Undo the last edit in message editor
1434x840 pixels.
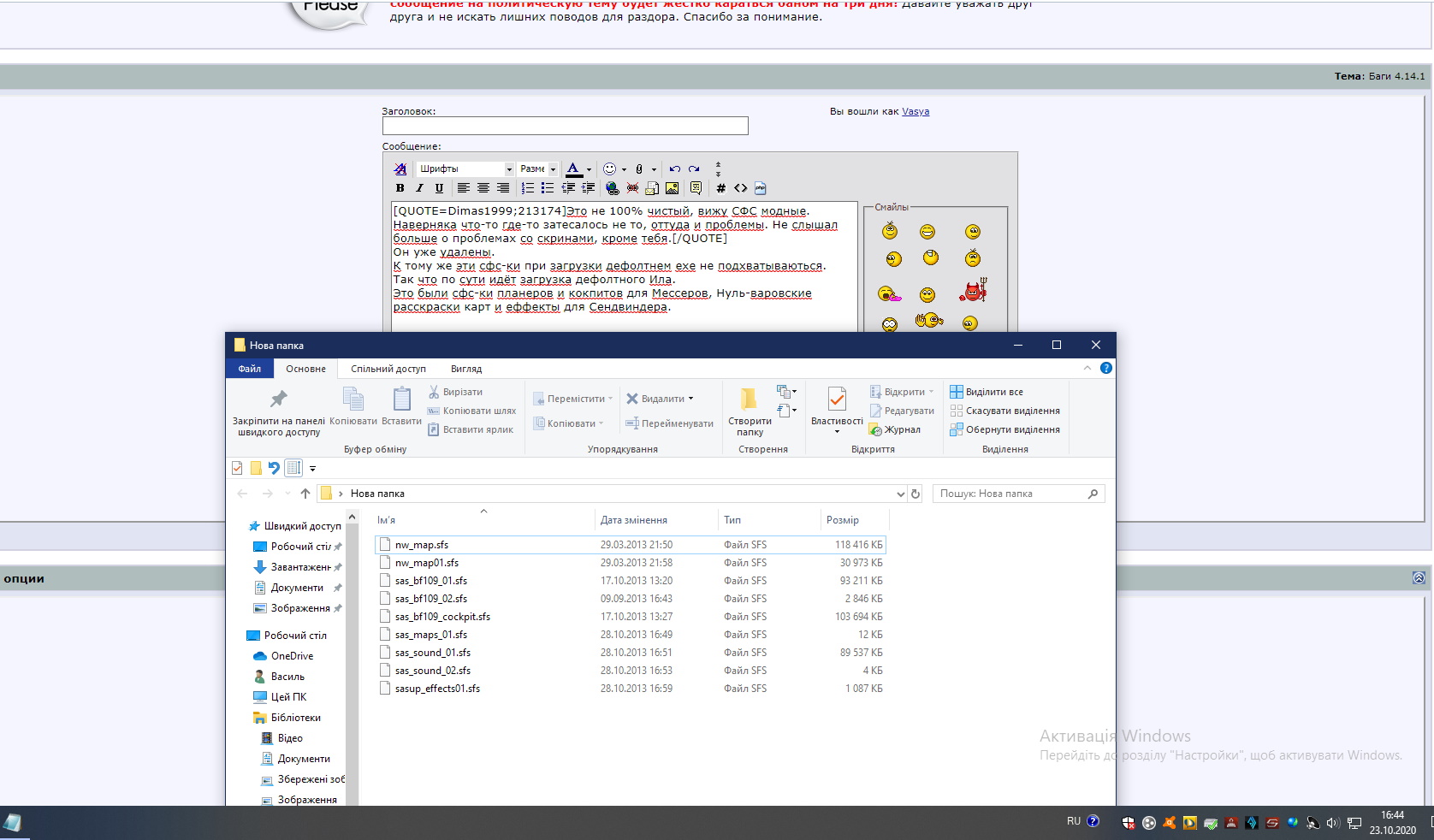click(675, 169)
